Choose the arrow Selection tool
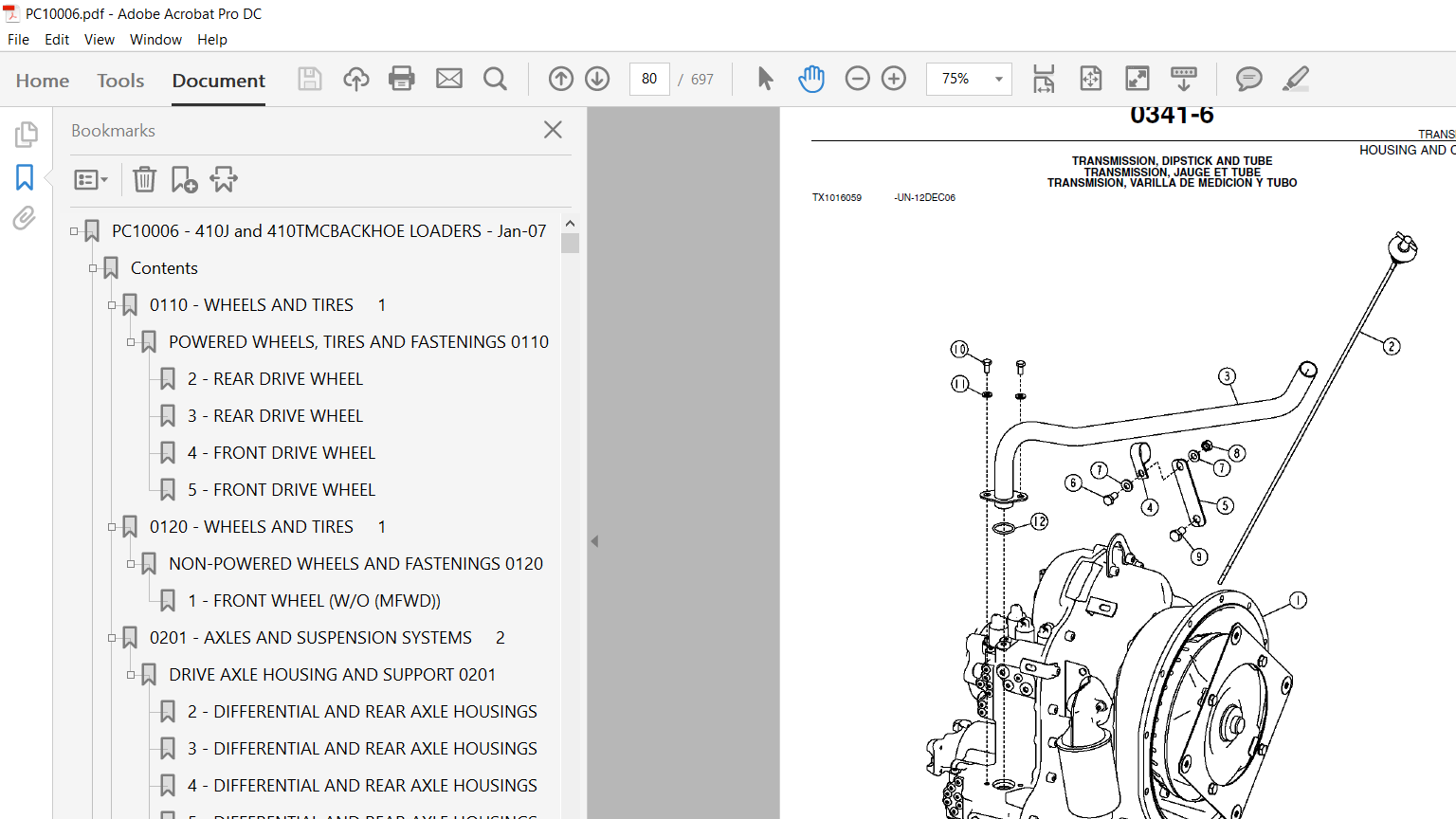Viewport: 1456px width, 819px height. [x=765, y=79]
